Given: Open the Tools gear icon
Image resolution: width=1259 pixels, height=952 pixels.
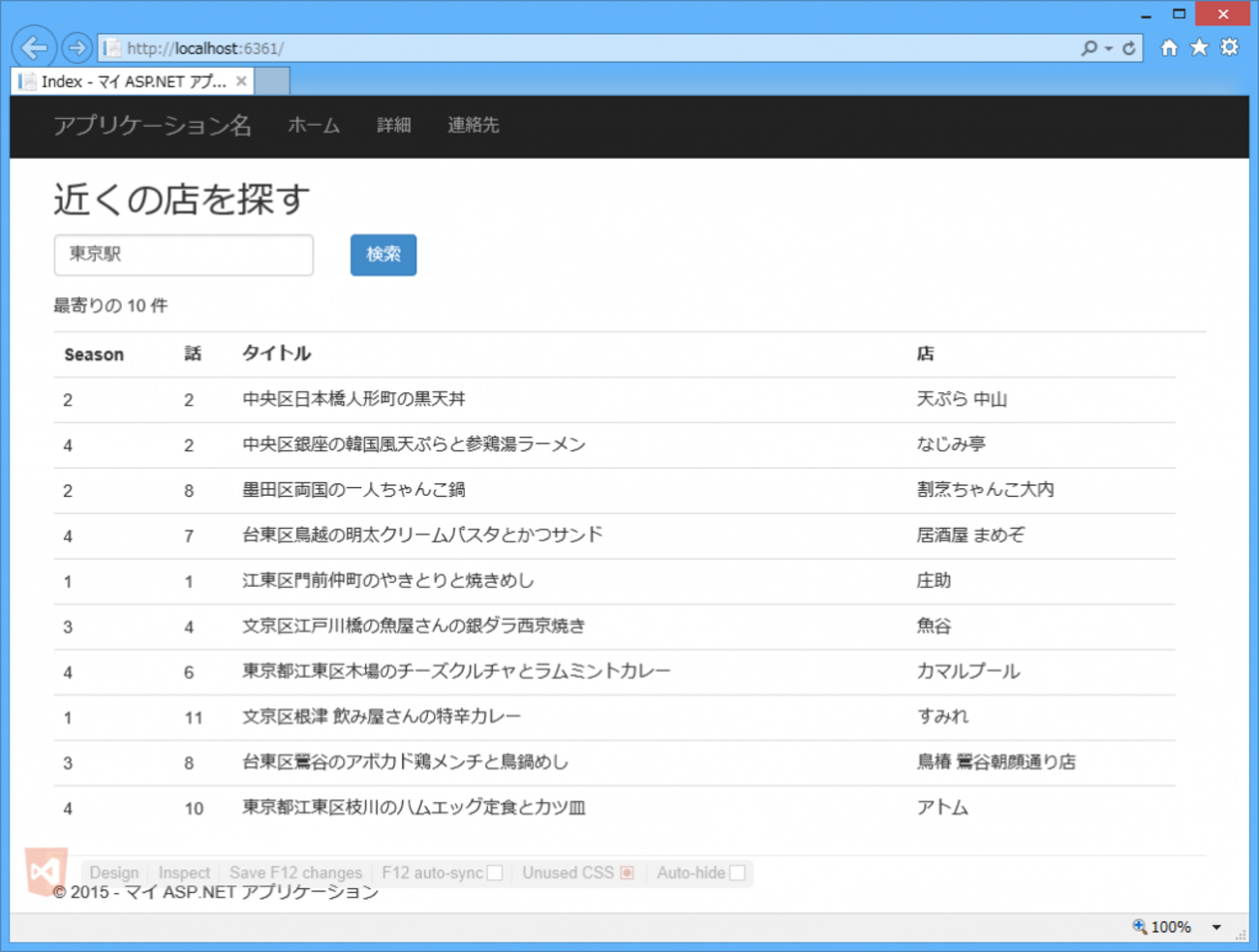Looking at the screenshot, I should point(1229,47).
